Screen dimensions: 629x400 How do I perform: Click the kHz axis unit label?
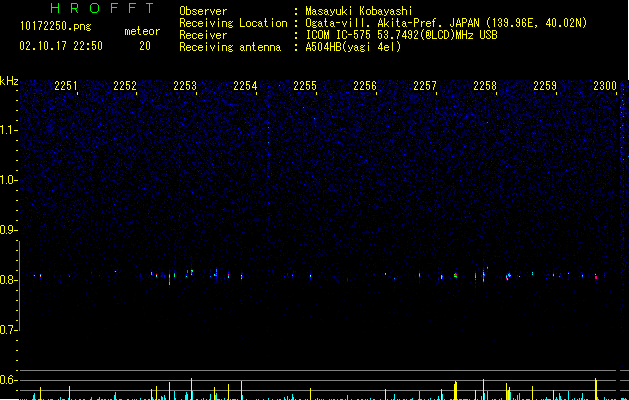click(x=9, y=81)
